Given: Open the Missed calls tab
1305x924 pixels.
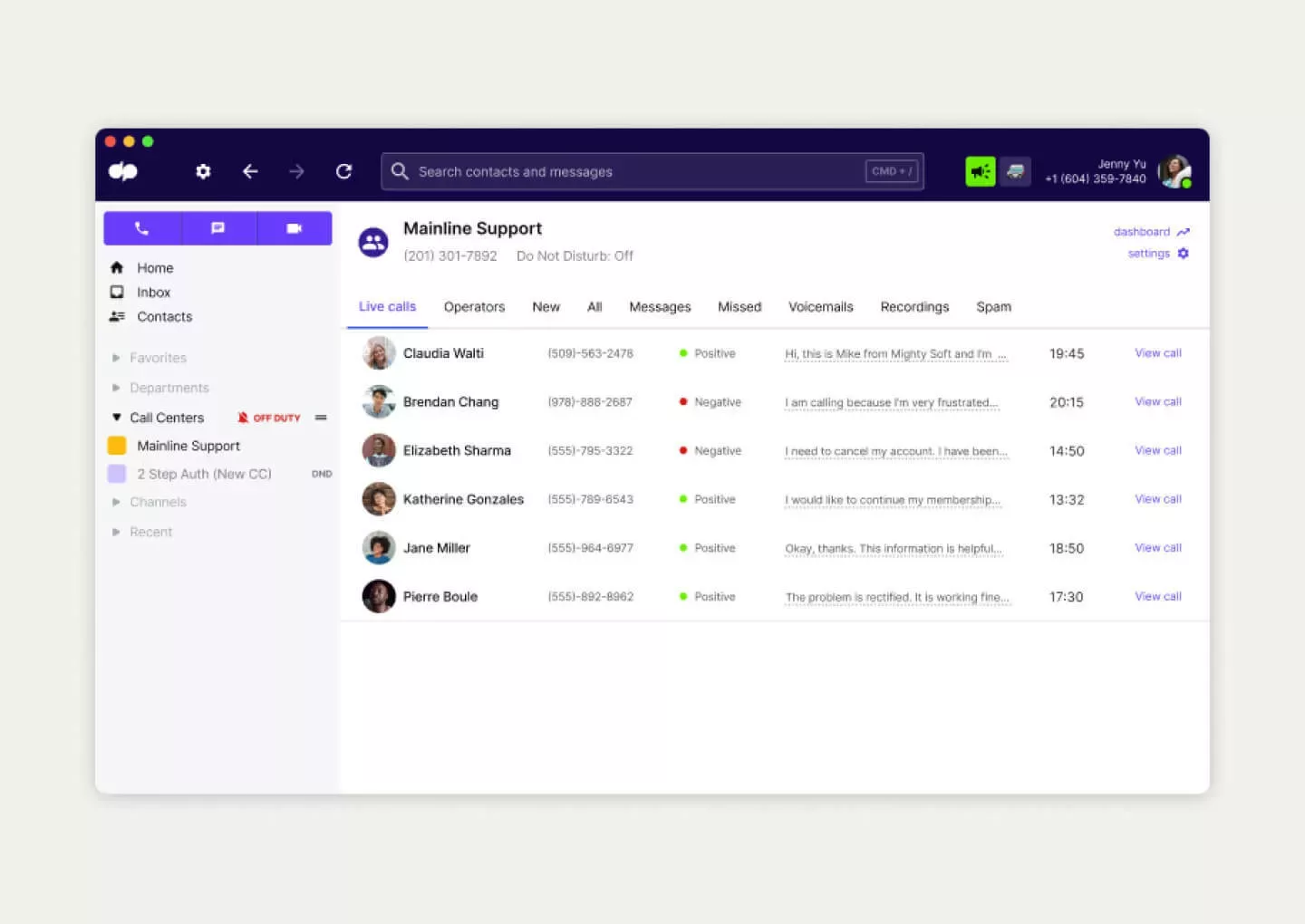Looking at the screenshot, I should (x=739, y=306).
